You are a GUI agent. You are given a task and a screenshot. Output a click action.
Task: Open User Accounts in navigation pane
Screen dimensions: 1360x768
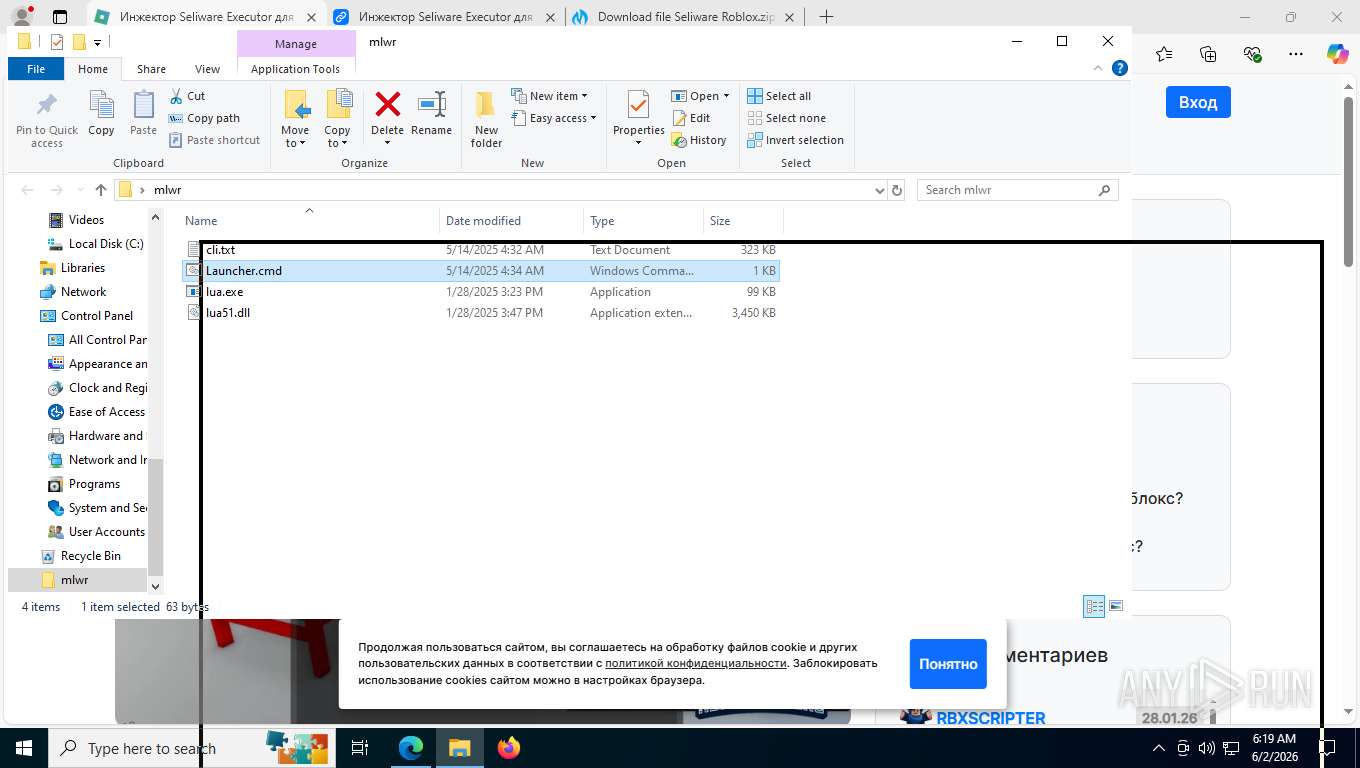pos(106,532)
